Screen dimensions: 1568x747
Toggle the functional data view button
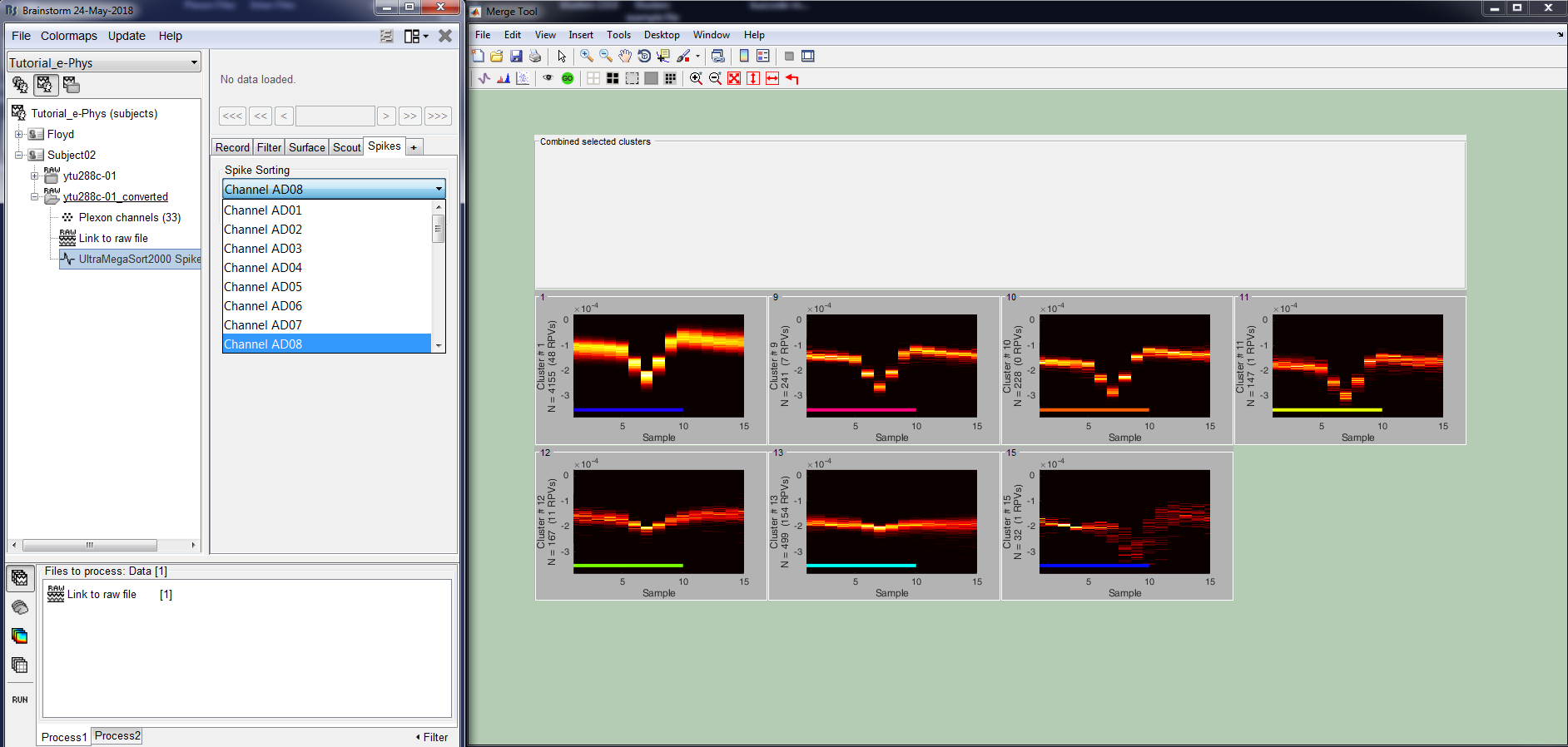[45, 85]
